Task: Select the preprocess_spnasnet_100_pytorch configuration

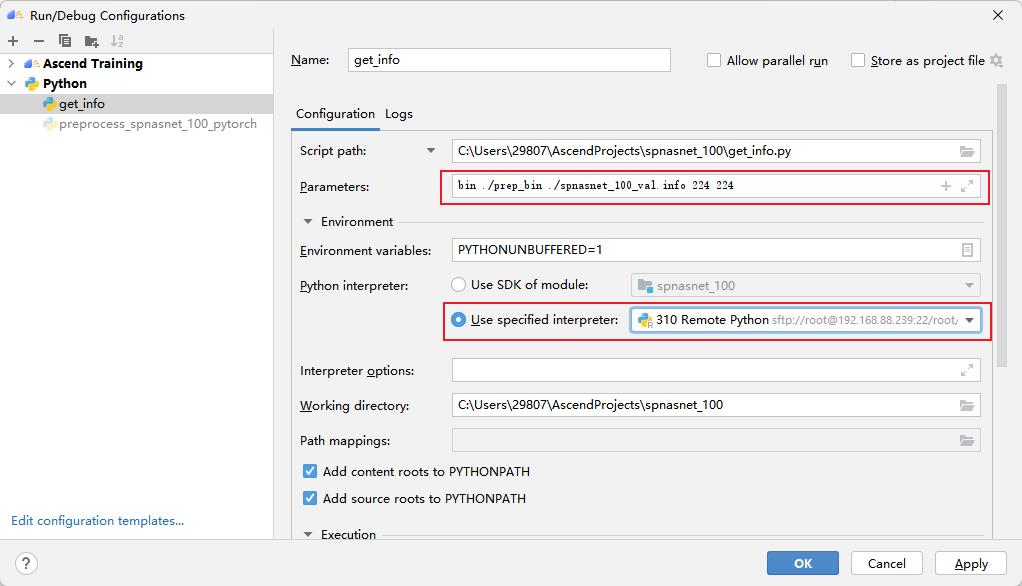Action: (x=155, y=124)
